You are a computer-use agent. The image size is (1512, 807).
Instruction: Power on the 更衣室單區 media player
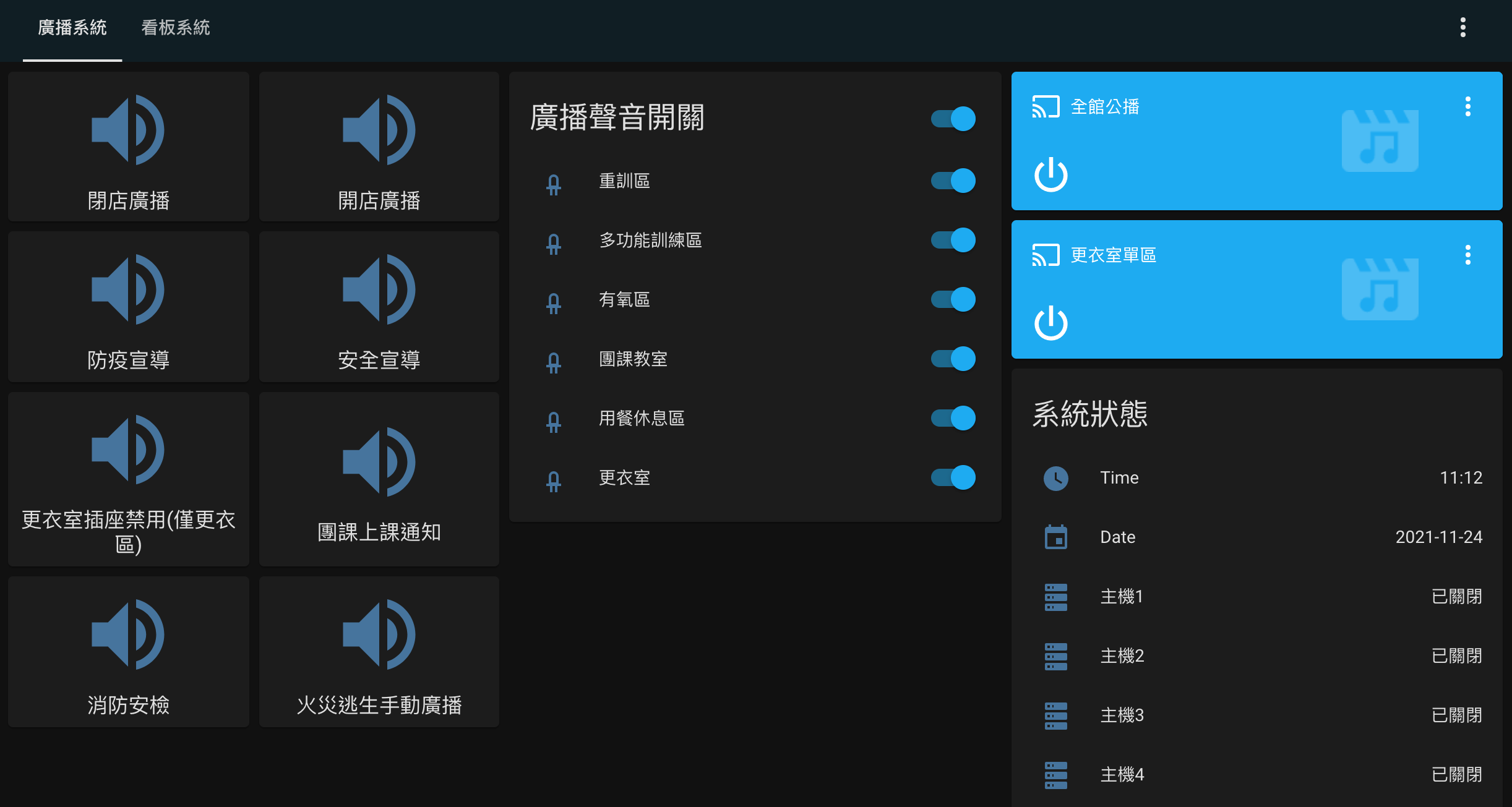[1050, 323]
